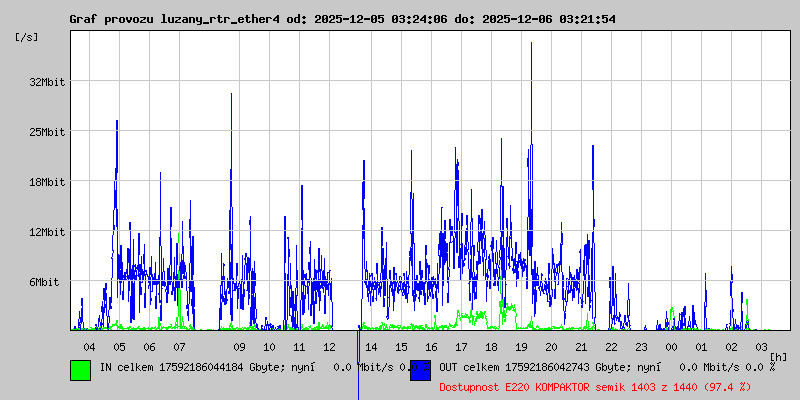This screenshot has height=400, width=800.
Task: Select the 25Mbit y-axis label
Action: coord(47,132)
